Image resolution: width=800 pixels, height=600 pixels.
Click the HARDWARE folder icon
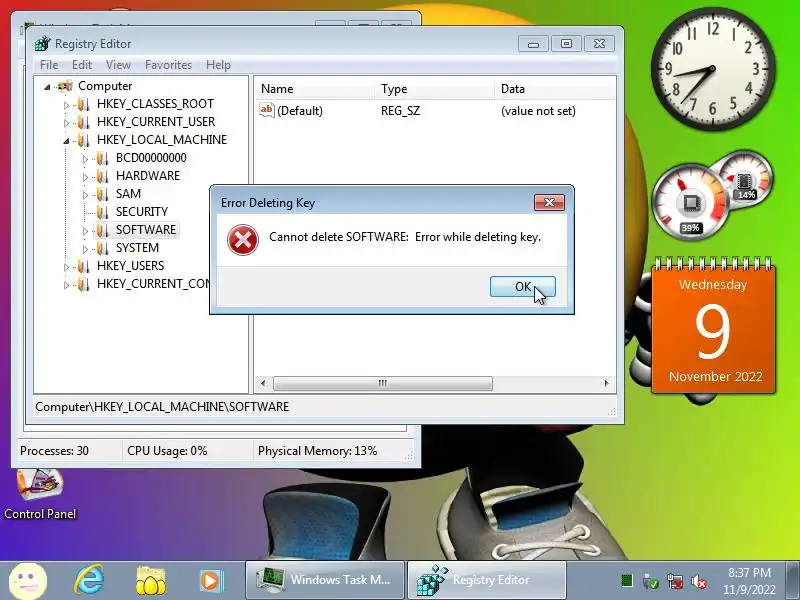point(103,176)
